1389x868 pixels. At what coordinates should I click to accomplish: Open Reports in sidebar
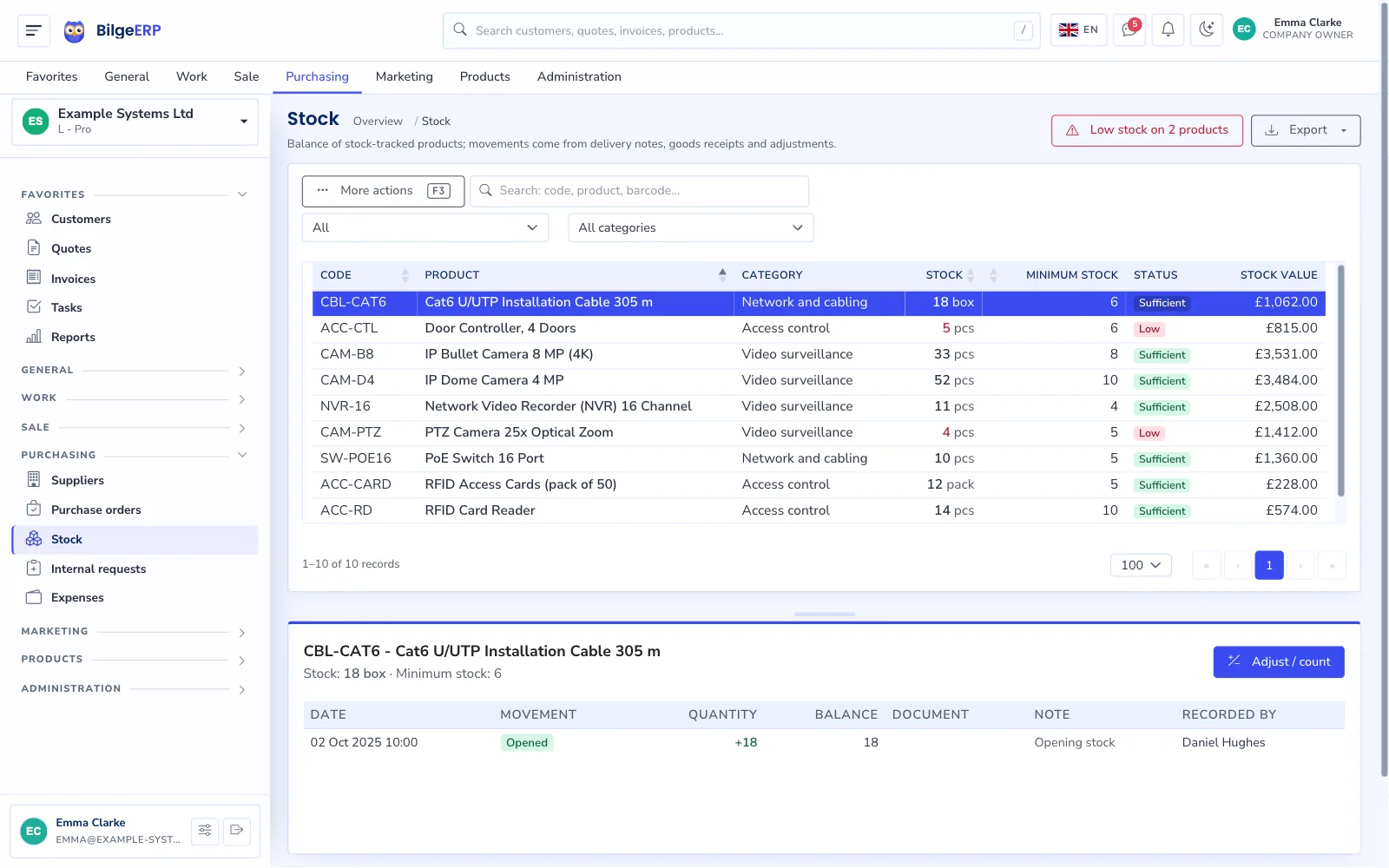tap(73, 338)
